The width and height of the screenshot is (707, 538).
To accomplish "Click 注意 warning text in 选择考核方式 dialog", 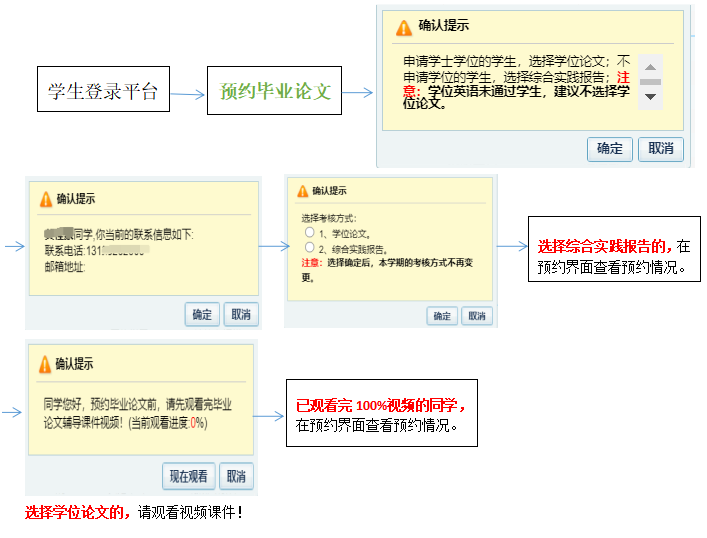I will tap(311, 263).
